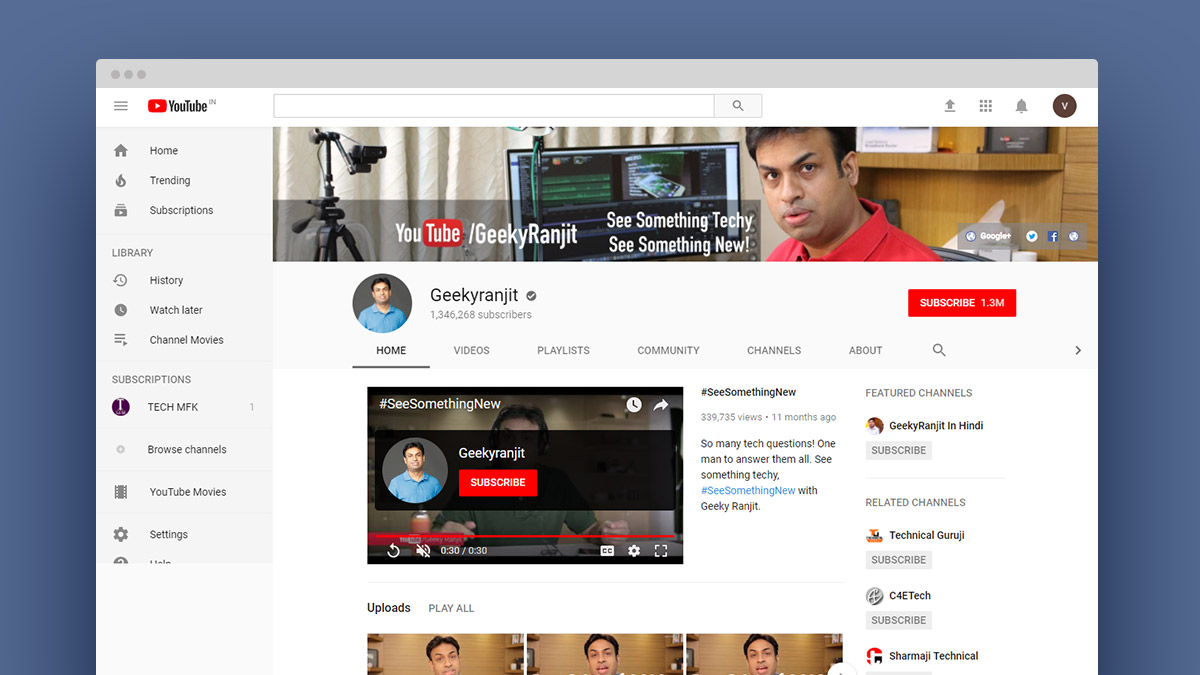
Task: Click the Google+ link on the banner
Action: [988, 236]
